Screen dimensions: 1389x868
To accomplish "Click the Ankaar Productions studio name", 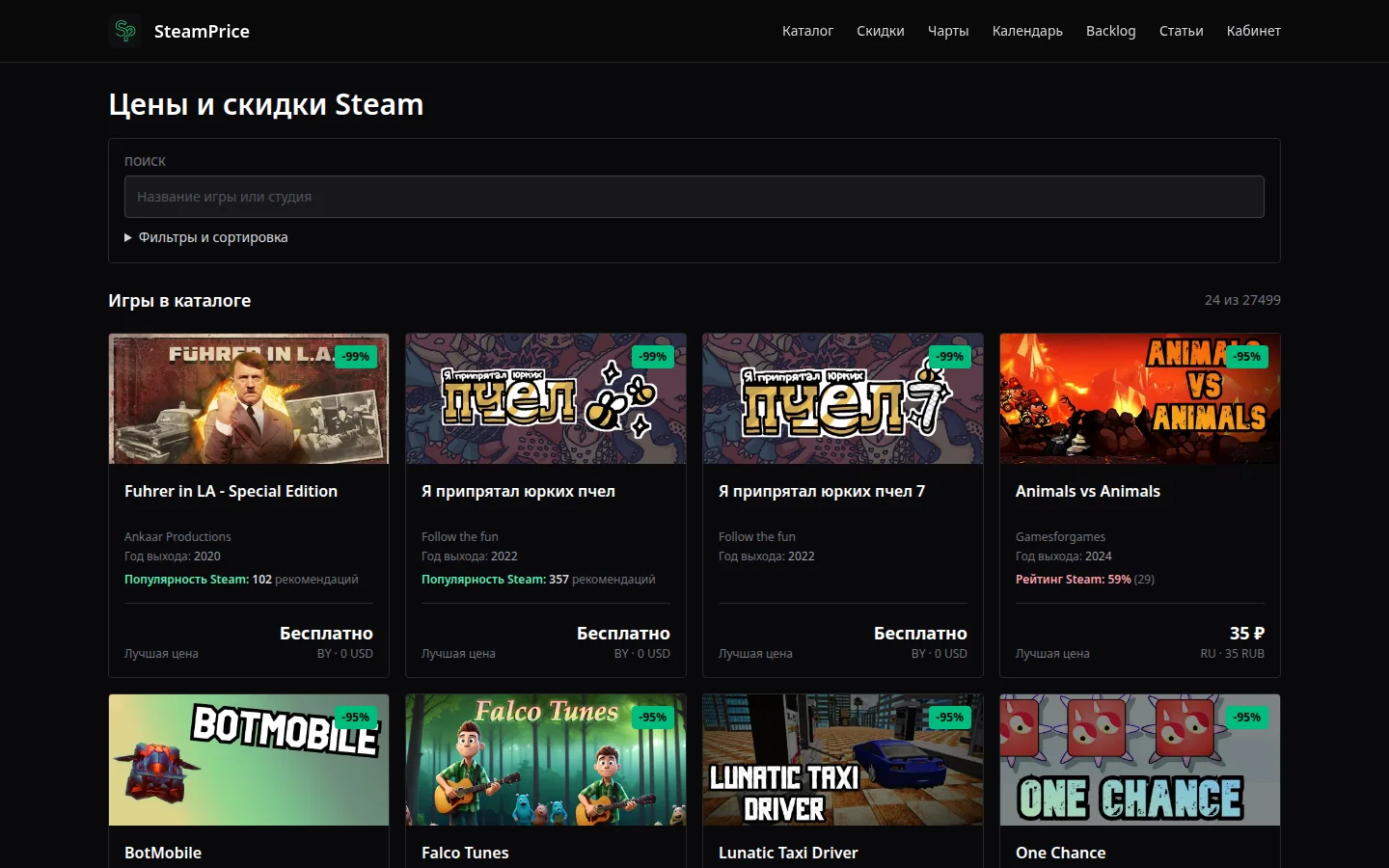I will [177, 537].
